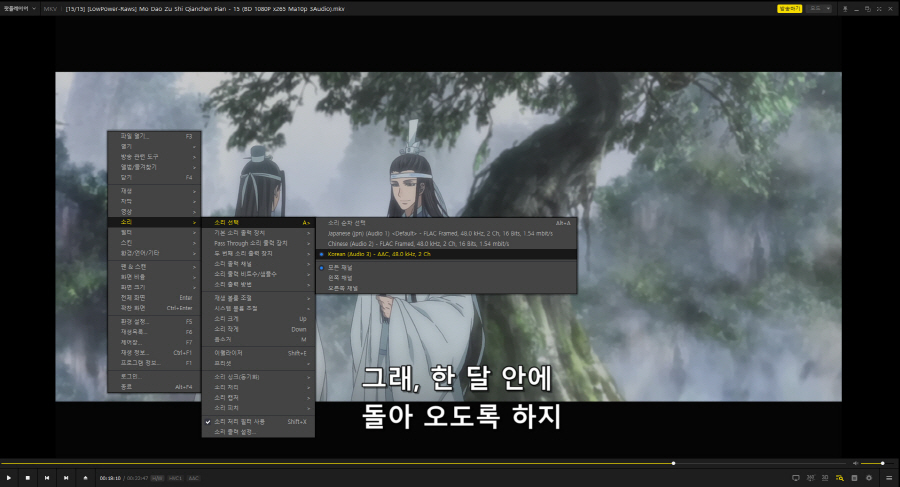Image resolution: width=900 pixels, height=487 pixels.
Task: Skip to the next file
Action: point(66,478)
